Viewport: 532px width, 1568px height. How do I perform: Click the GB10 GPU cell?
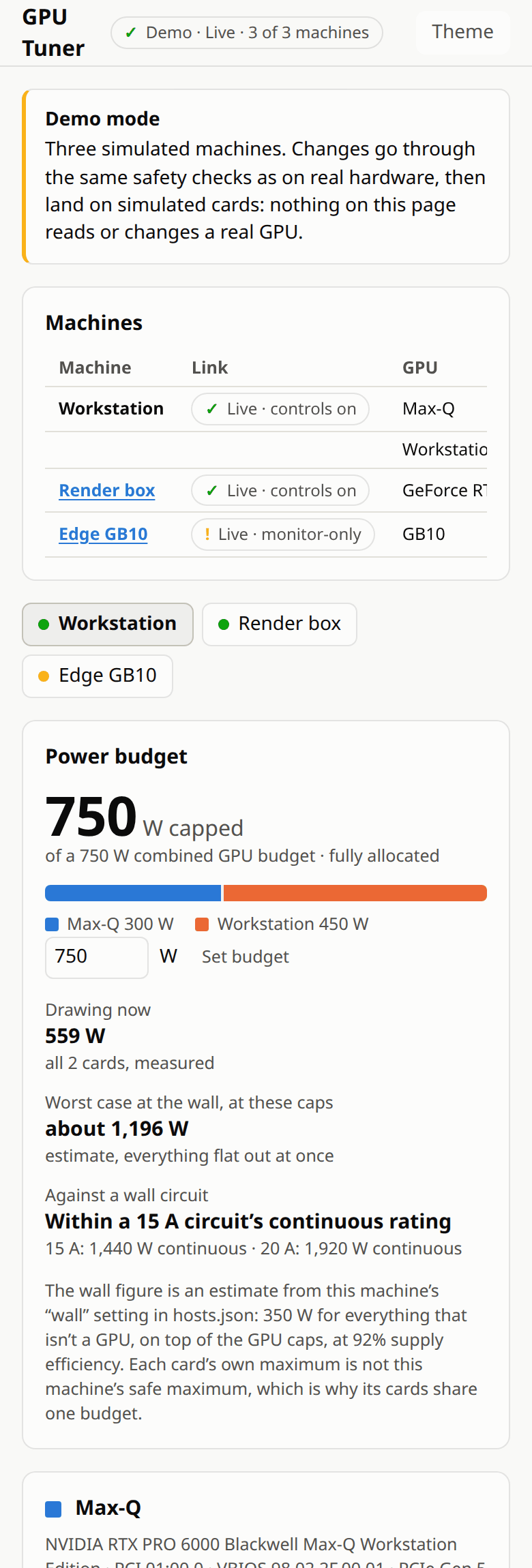[x=424, y=534]
